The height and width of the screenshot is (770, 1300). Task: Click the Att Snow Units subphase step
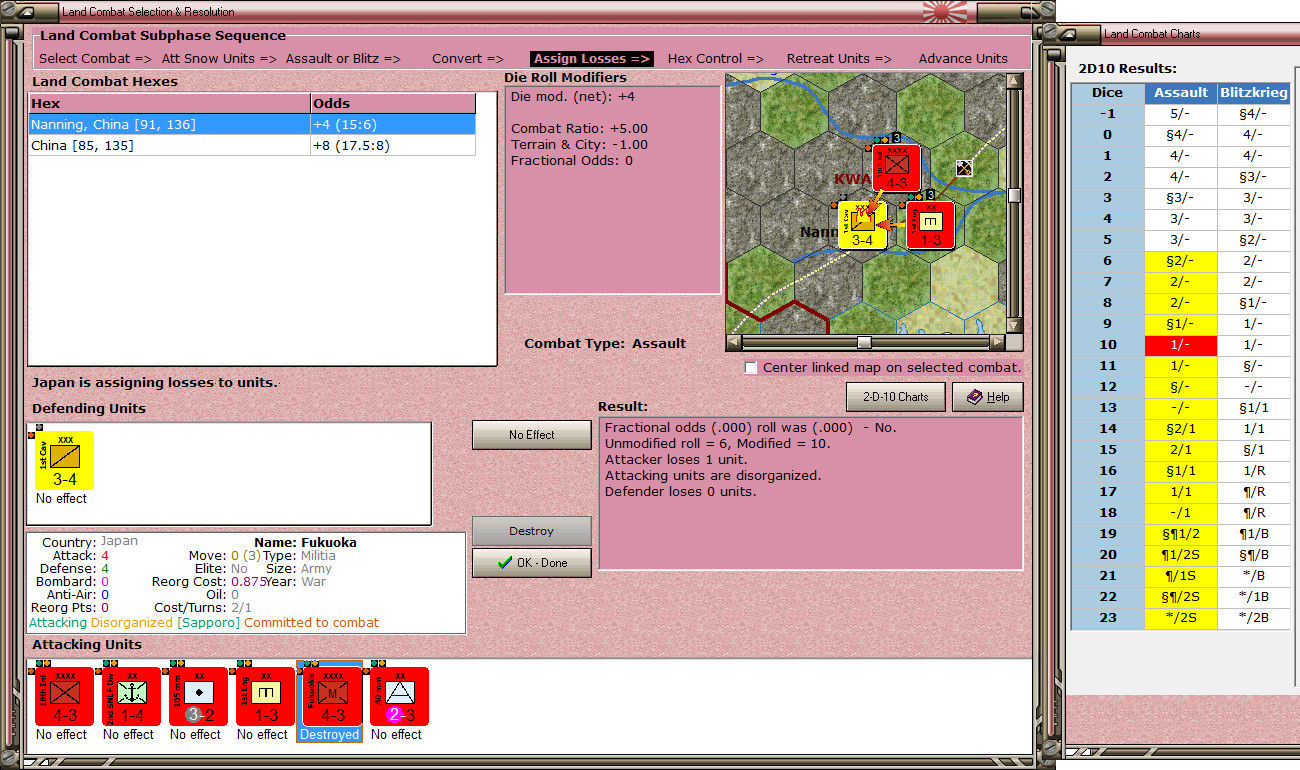pos(218,59)
